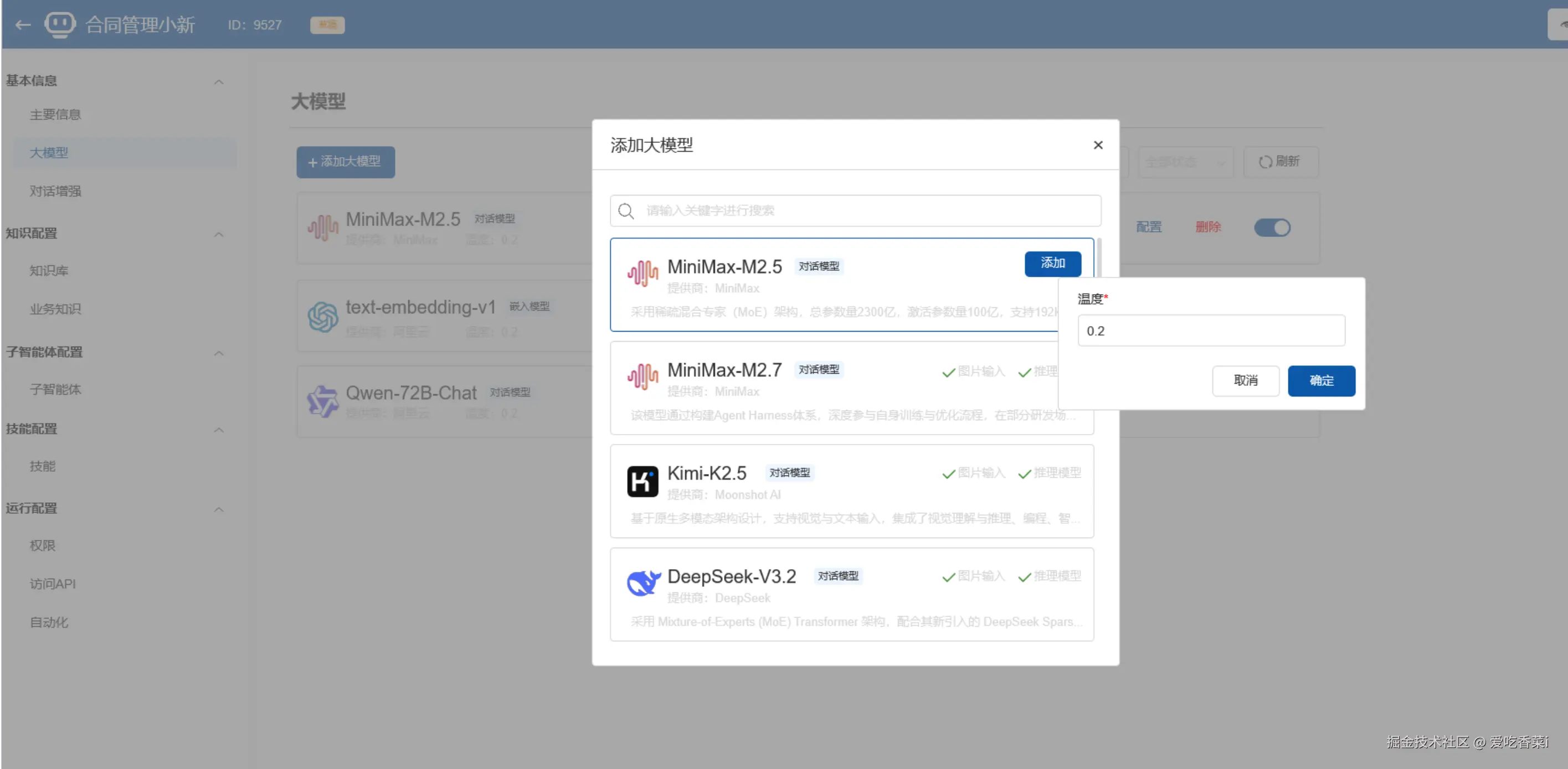Close the 添加大模型 dialog with X
1568x769 pixels.
tap(1097, 146)
